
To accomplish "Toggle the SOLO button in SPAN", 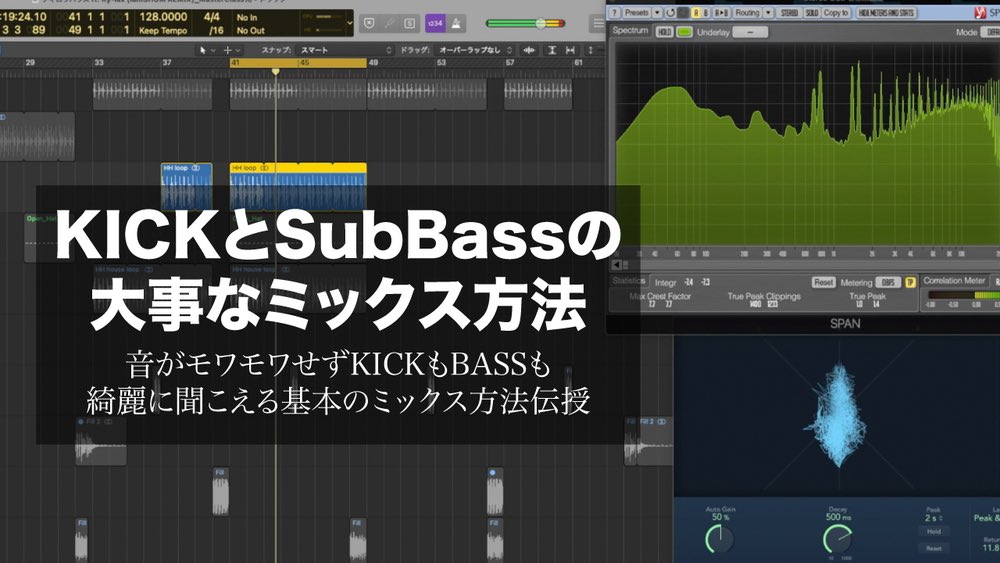I will tap(812, 12).
